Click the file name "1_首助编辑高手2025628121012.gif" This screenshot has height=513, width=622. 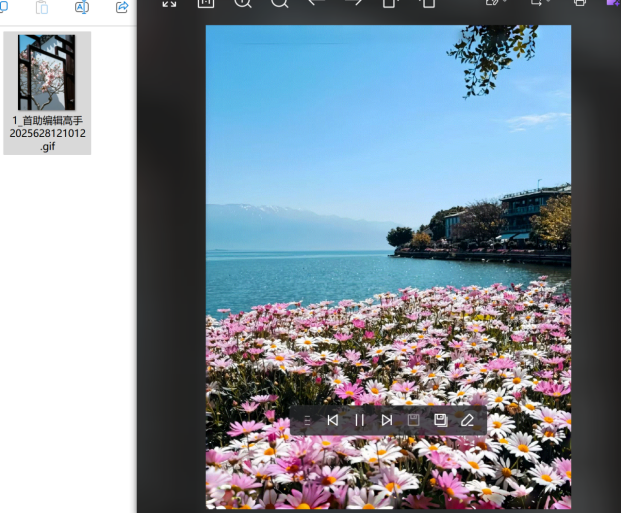click(x=47, y=133)
